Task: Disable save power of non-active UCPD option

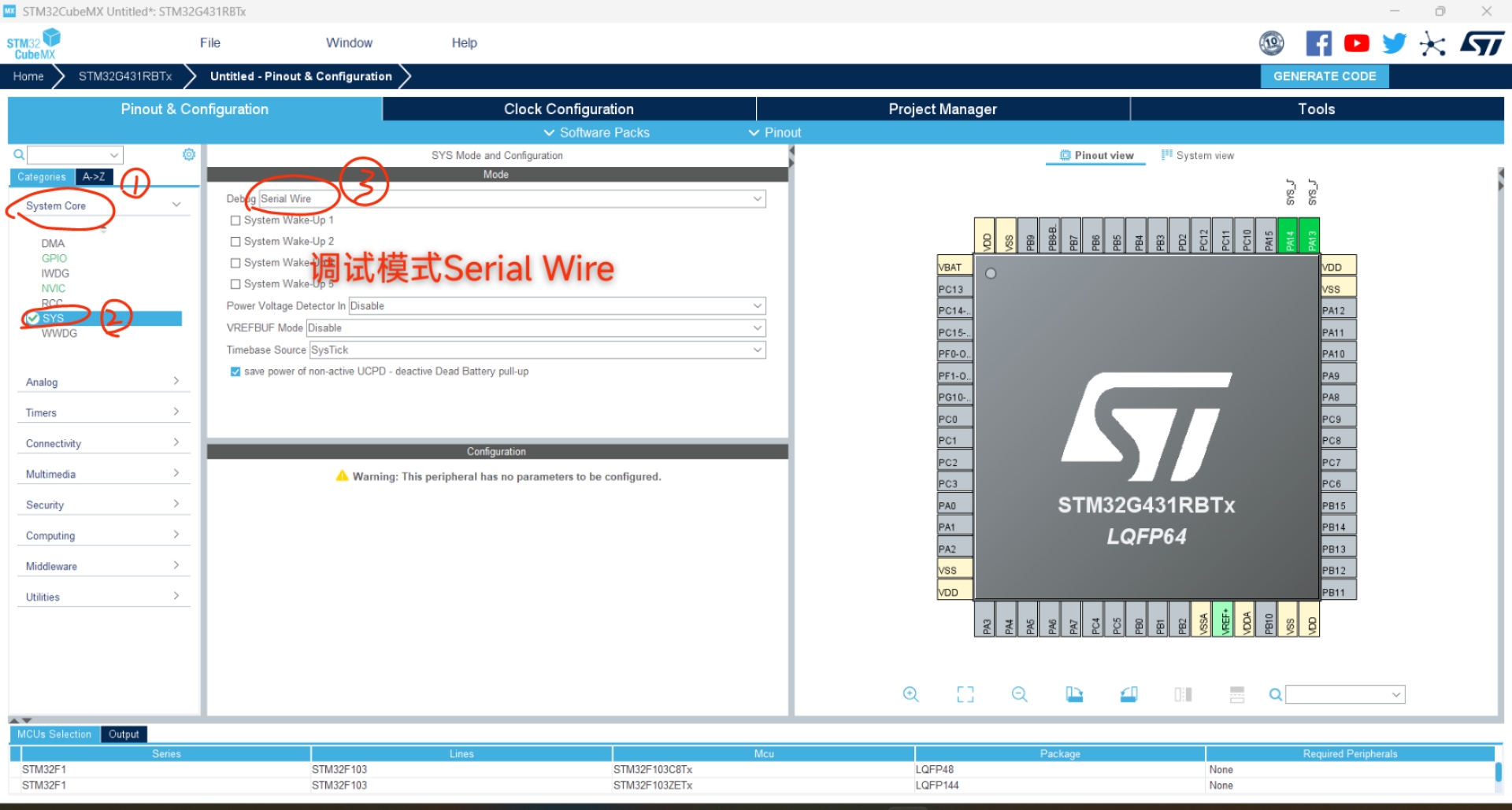Action: coord(235,371)
